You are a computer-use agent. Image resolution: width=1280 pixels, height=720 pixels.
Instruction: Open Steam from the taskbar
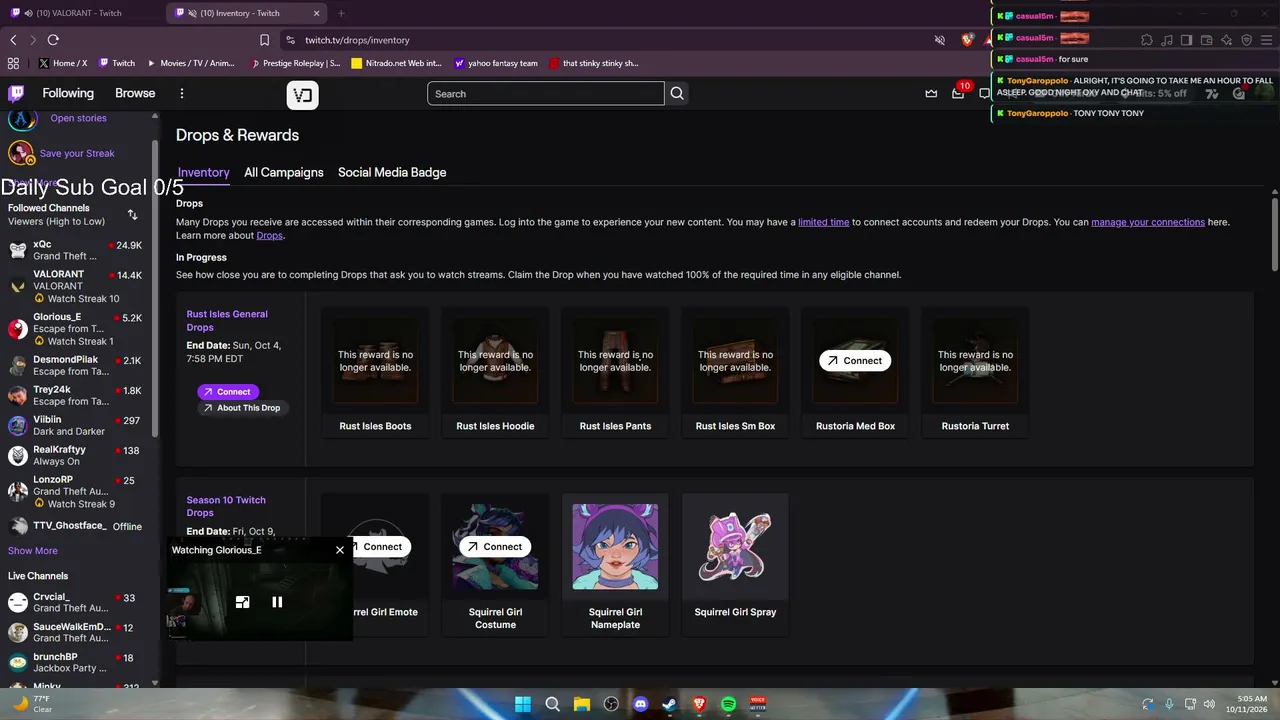tap(669, 704)
